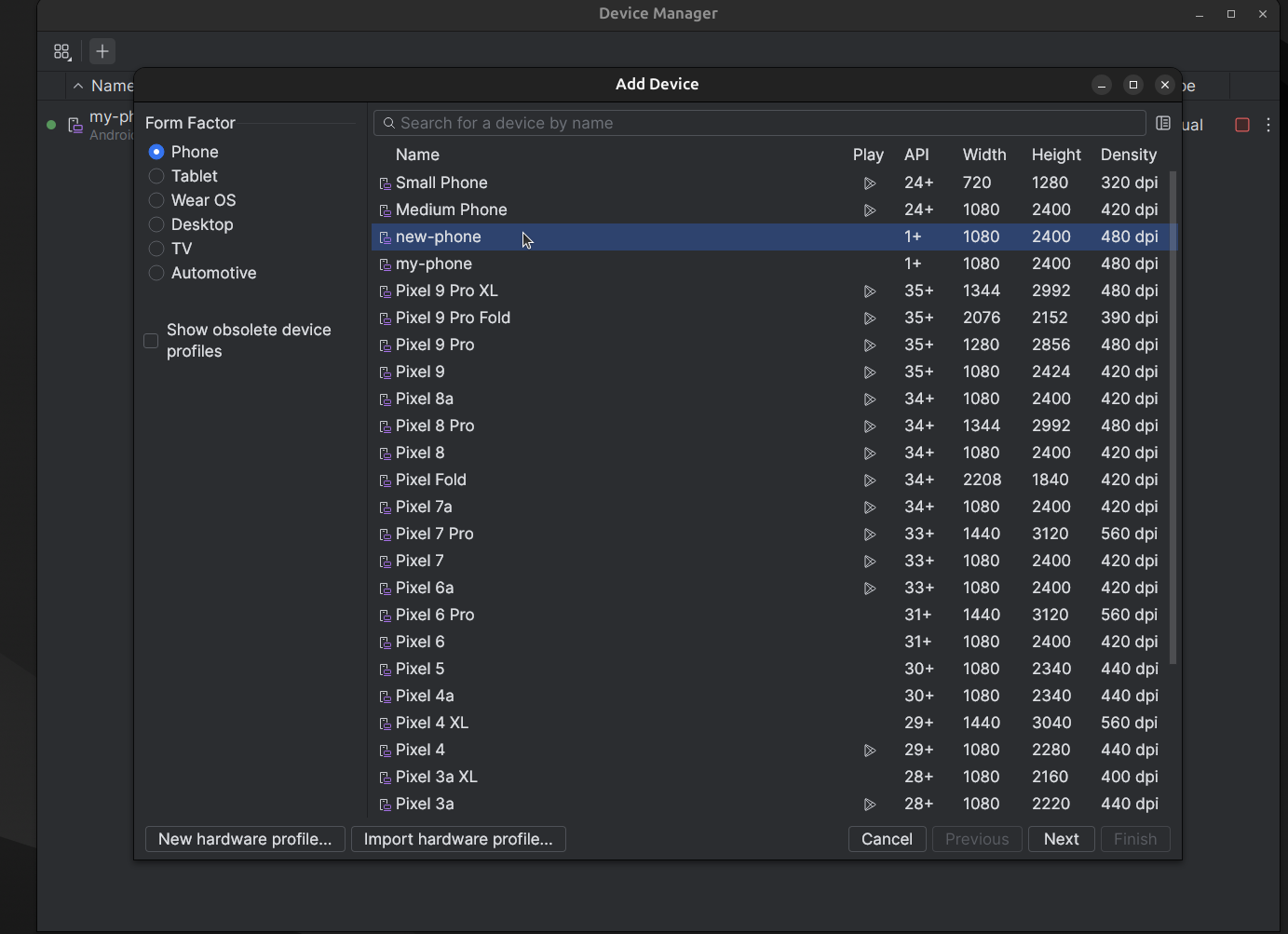Click Play Store icon on Pixel 7 row

point(869,562)
